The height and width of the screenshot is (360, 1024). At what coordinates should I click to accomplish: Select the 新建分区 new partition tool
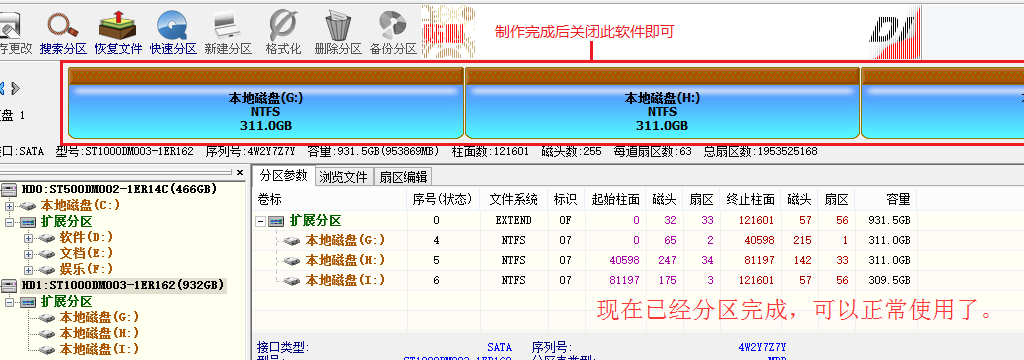(228, 33)
